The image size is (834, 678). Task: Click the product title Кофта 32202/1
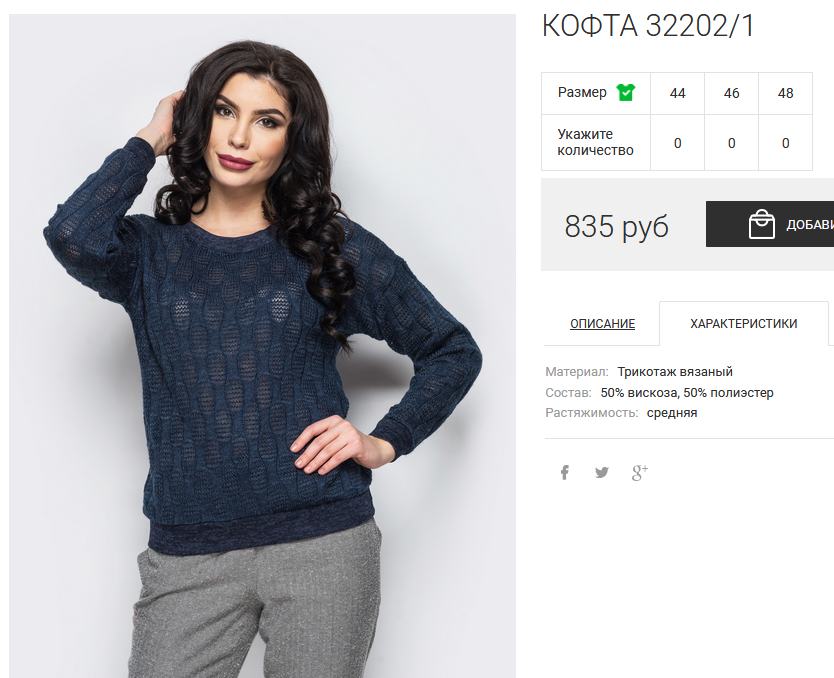click(648, 25)
